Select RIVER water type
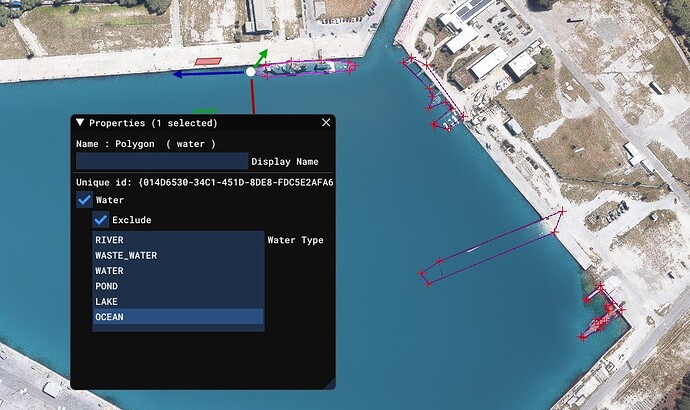690x410 pixels. (x=178, y=240)
